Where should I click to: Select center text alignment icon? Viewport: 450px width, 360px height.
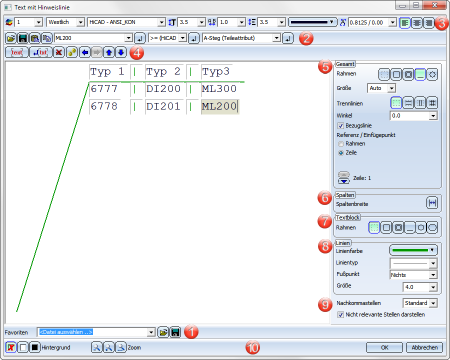pyautogui.click(x=417, y=23)
